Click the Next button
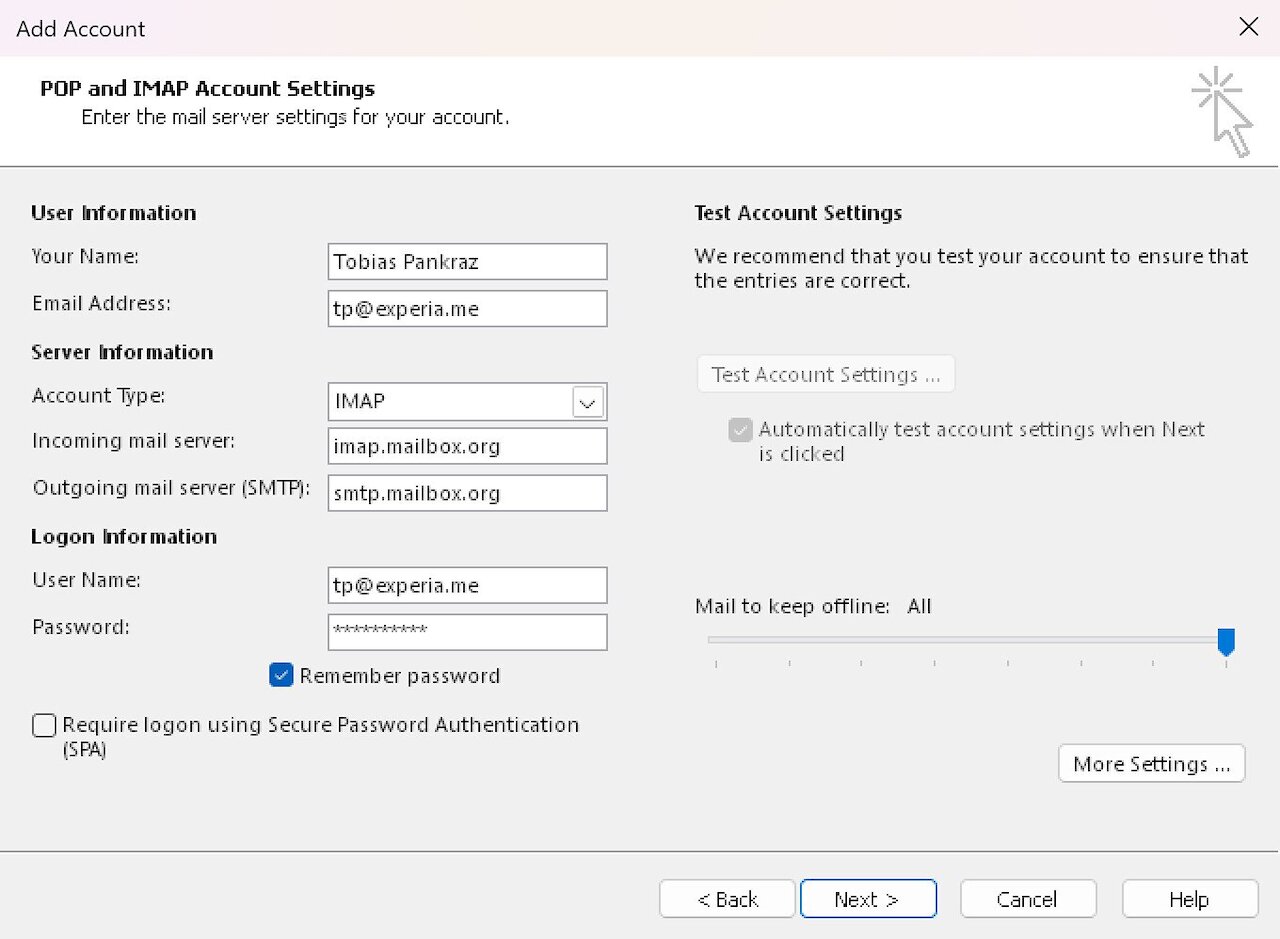 [x=868, y=898]
